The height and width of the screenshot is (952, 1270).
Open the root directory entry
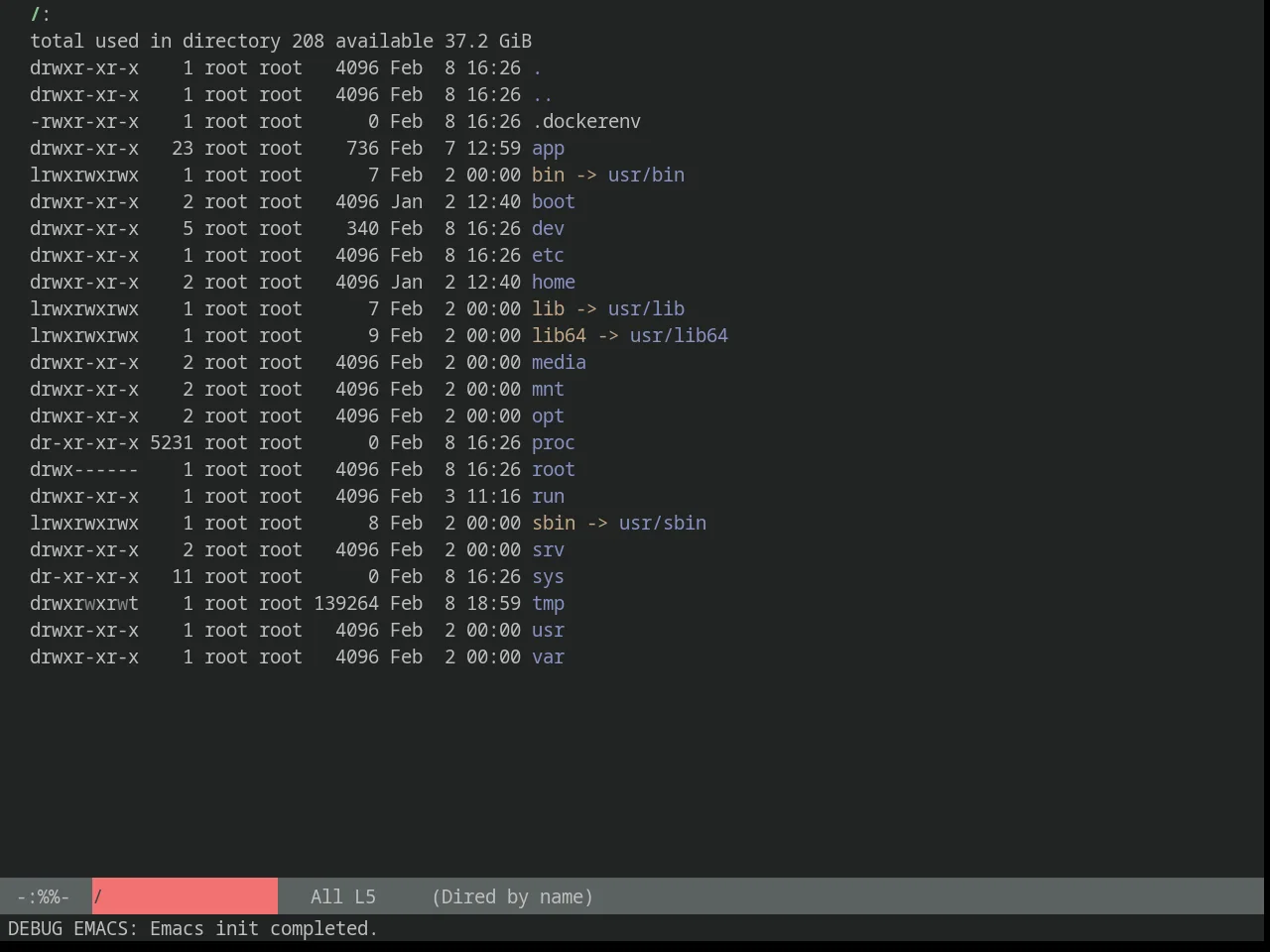tap(554, 470)
